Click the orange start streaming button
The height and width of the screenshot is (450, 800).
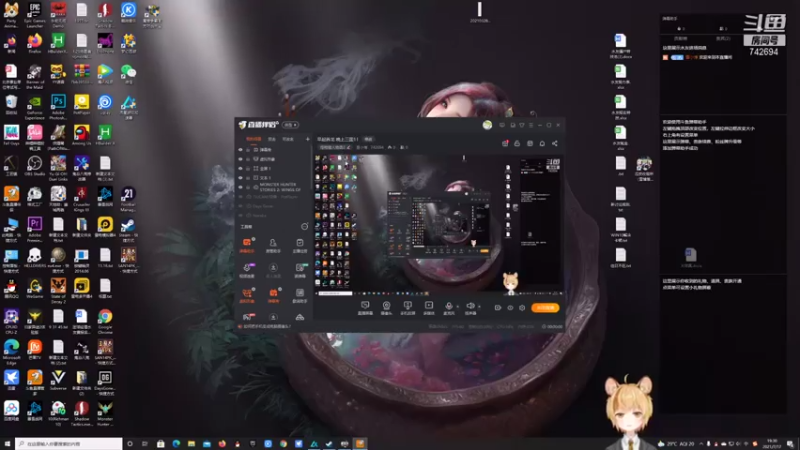pos(545,308)
